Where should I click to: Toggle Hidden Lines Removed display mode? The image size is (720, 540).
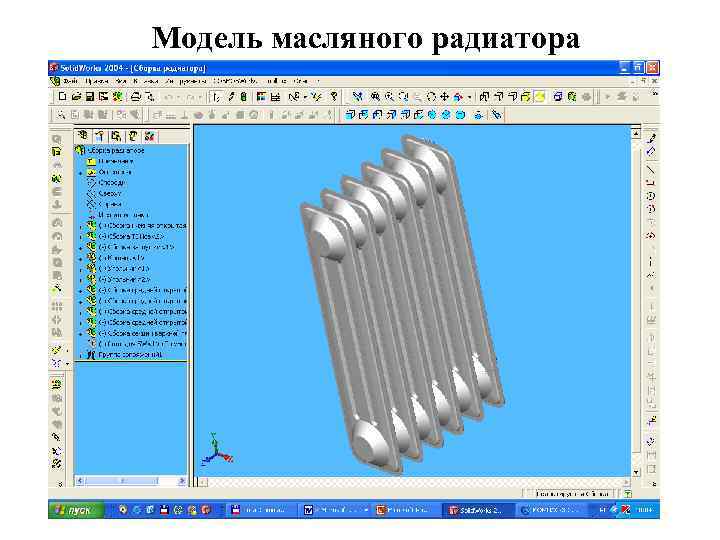click(x=512, y=97)
